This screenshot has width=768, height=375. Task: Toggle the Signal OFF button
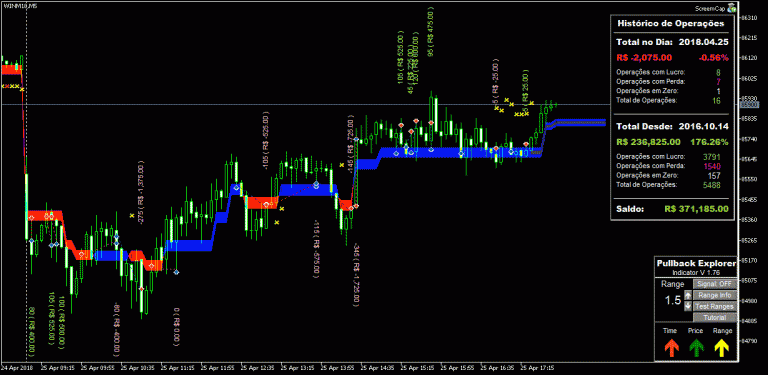click(715, 284)
